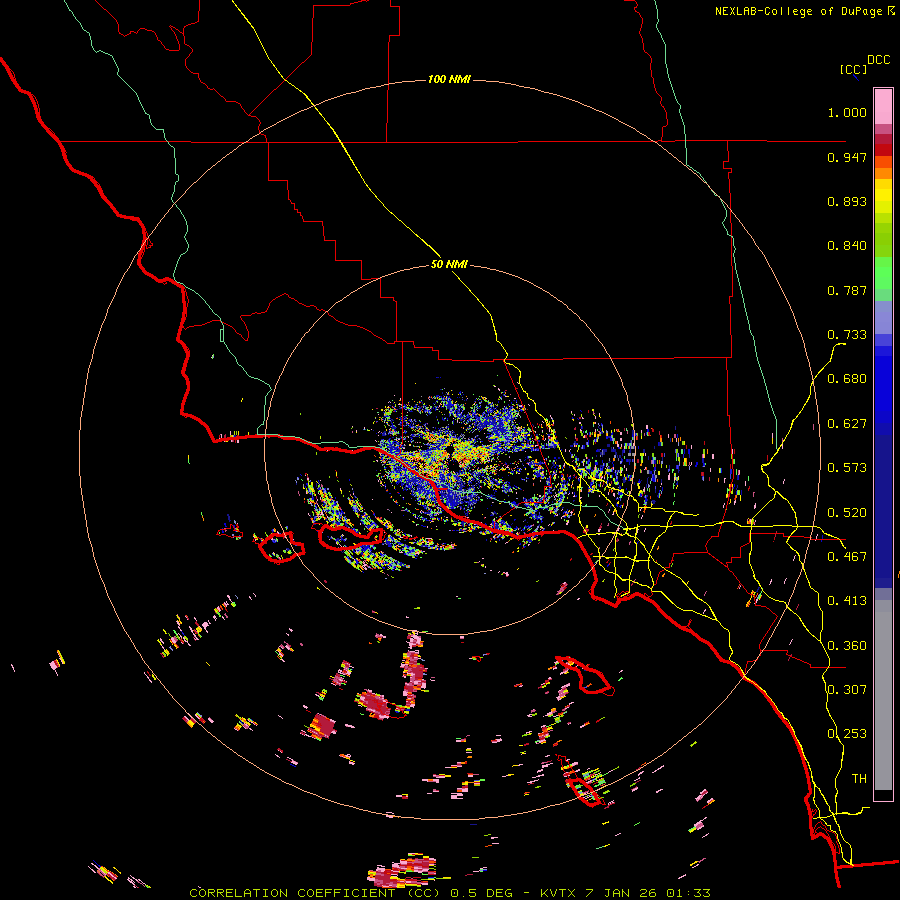Click the radar site at rings' center
Viewport: 900px width, 900px height.
[x=450, y=450]
